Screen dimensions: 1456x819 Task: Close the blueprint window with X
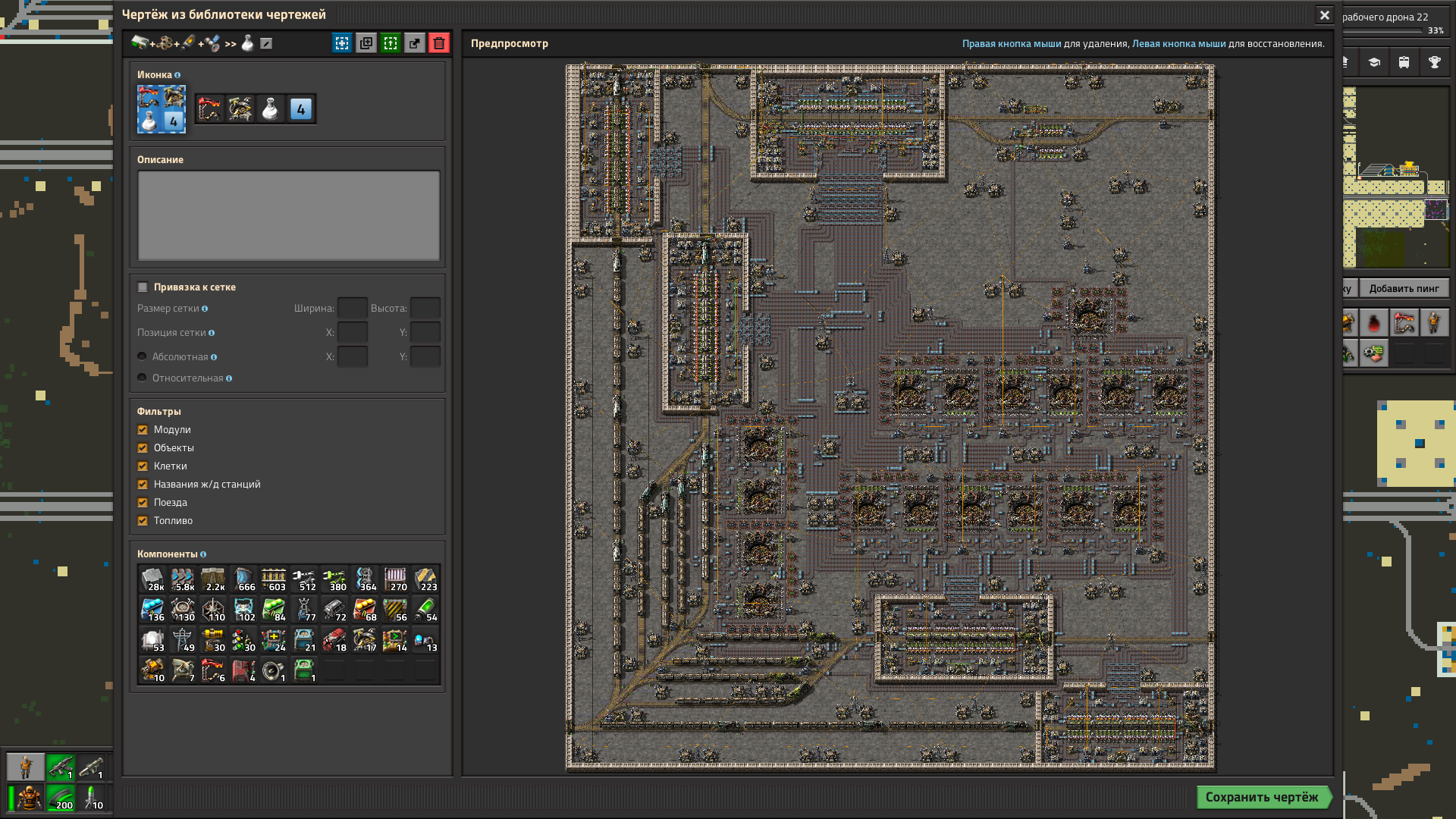(1324, 14)
